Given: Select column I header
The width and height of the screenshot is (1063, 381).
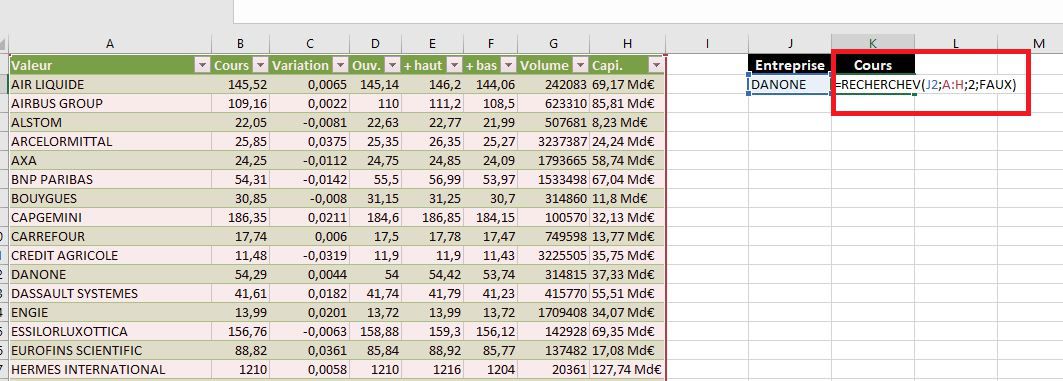Looking at the screenshot, I should click(x=707, y=43).
